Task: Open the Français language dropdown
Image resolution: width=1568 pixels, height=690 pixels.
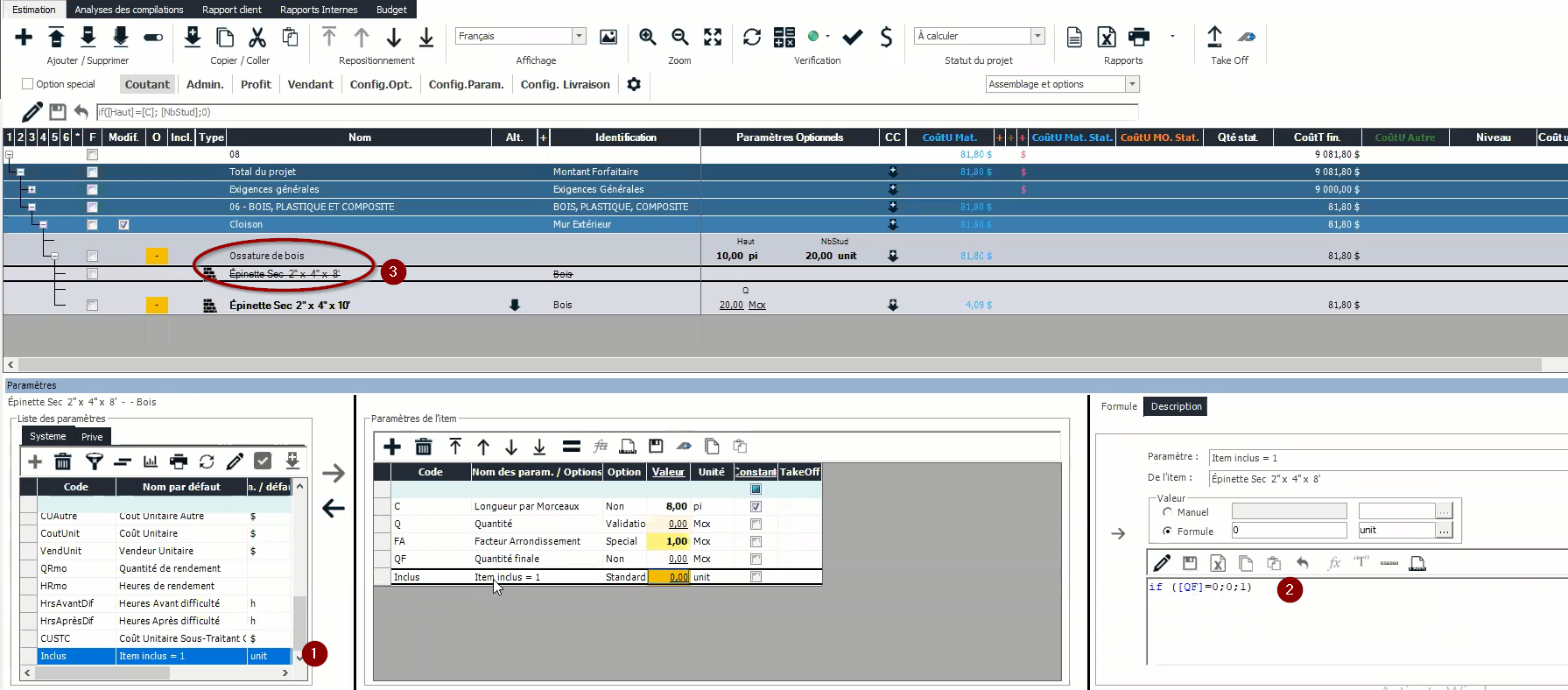Action: (x=579, y=36)
